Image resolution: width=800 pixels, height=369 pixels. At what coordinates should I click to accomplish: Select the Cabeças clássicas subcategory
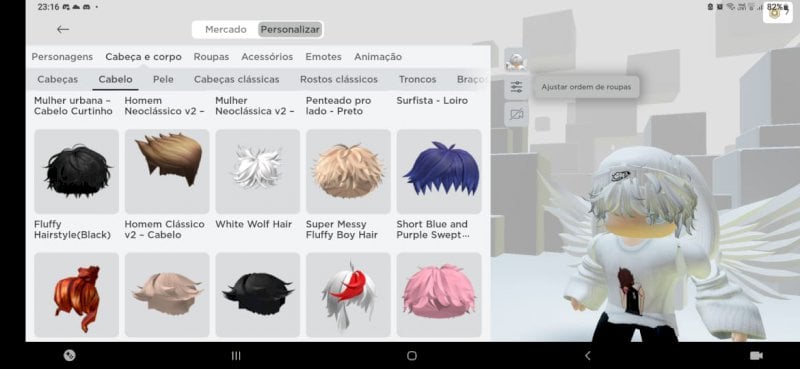pos(237,80)
